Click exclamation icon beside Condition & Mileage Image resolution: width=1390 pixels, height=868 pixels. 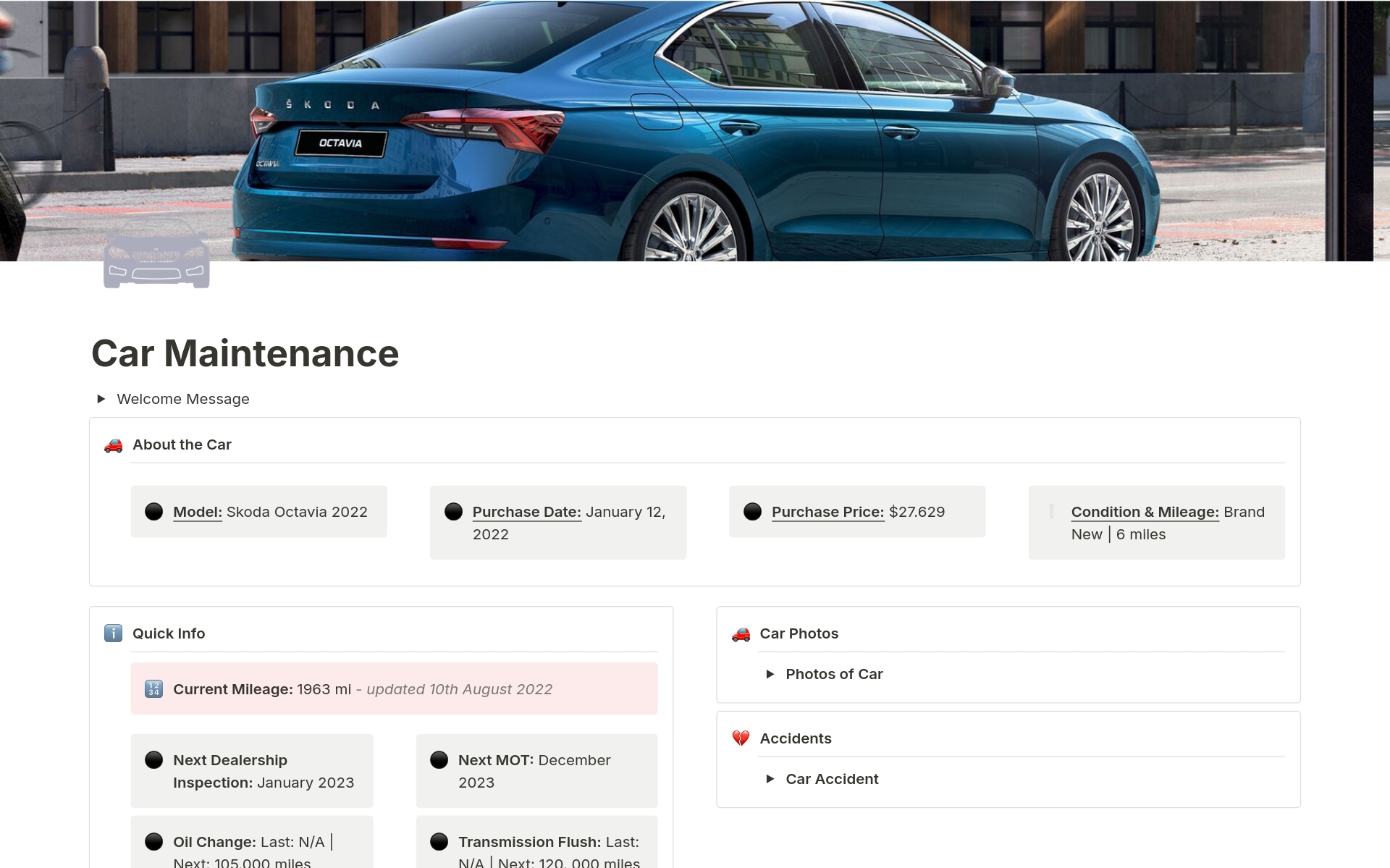[1052, 512]
